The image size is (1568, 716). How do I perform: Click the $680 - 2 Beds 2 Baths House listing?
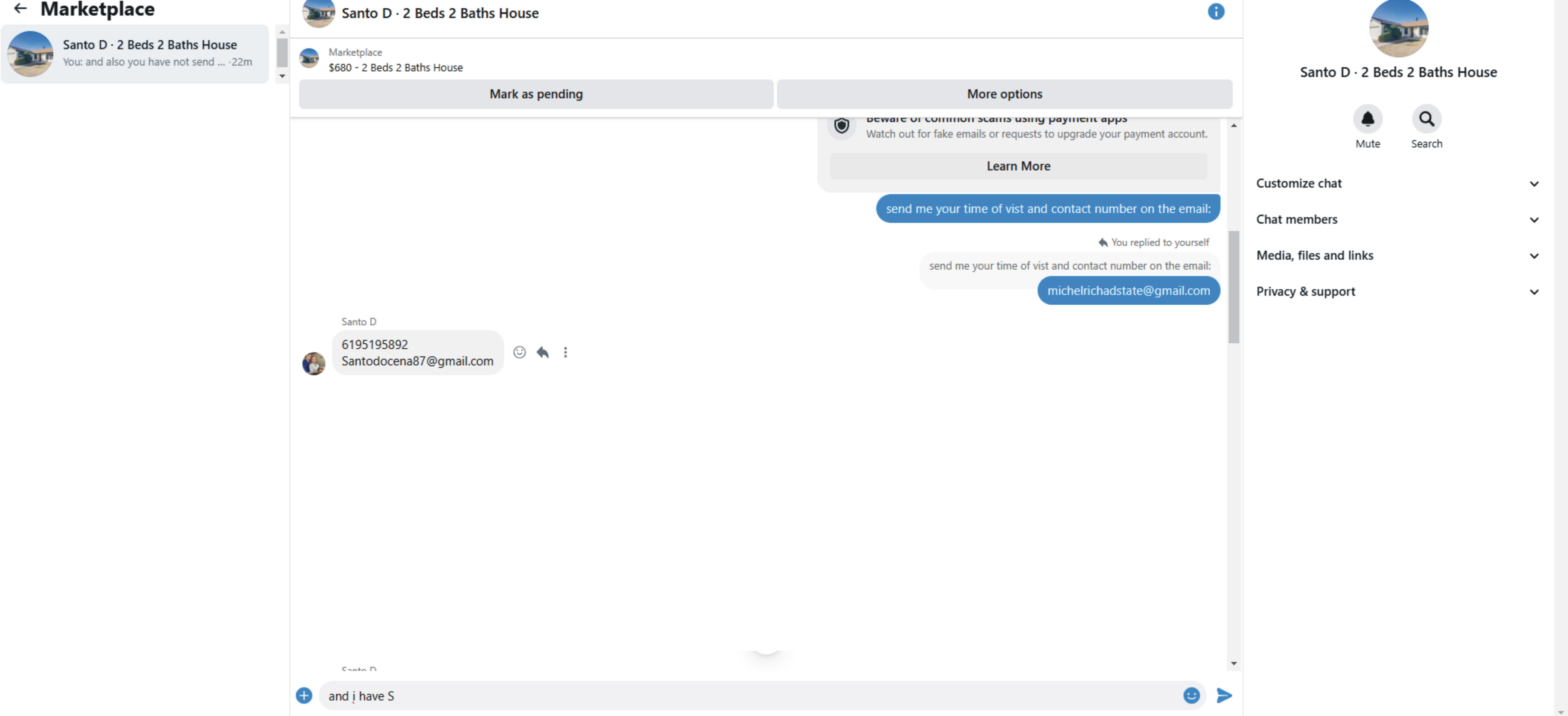[396, 68]
